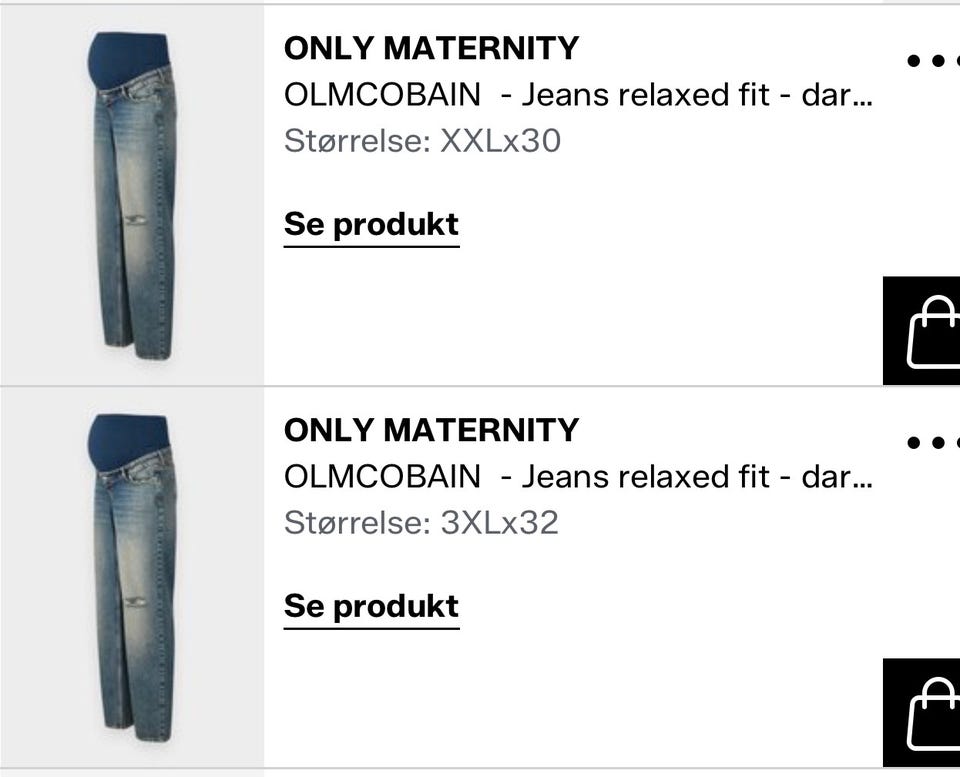Tap the XXLx30 jeans product thumbnail
The width and height of the screenshot is (960, 777).
[x=132, y=195]
